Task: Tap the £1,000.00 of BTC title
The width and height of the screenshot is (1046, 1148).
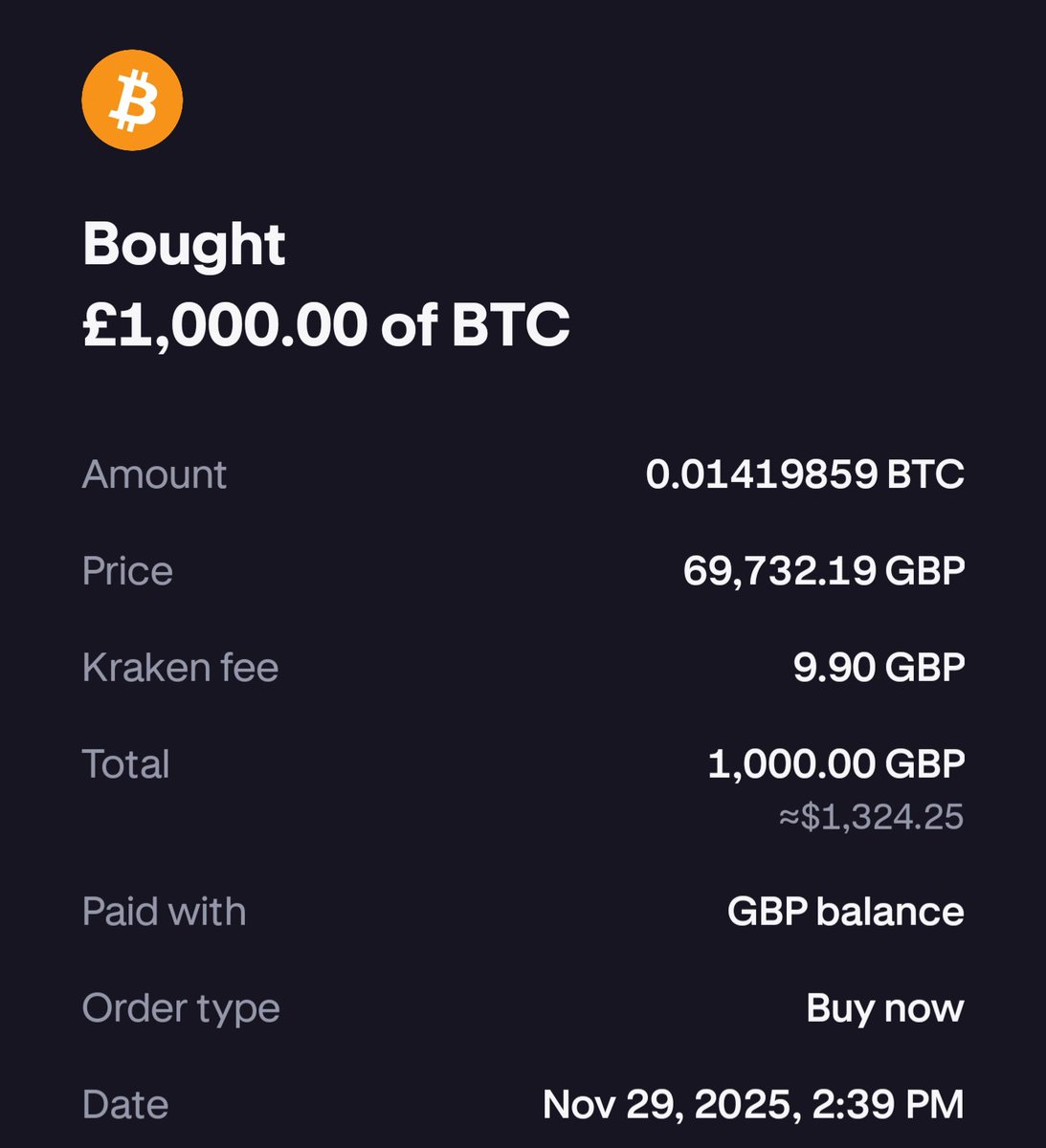Action: click(326, 325)
